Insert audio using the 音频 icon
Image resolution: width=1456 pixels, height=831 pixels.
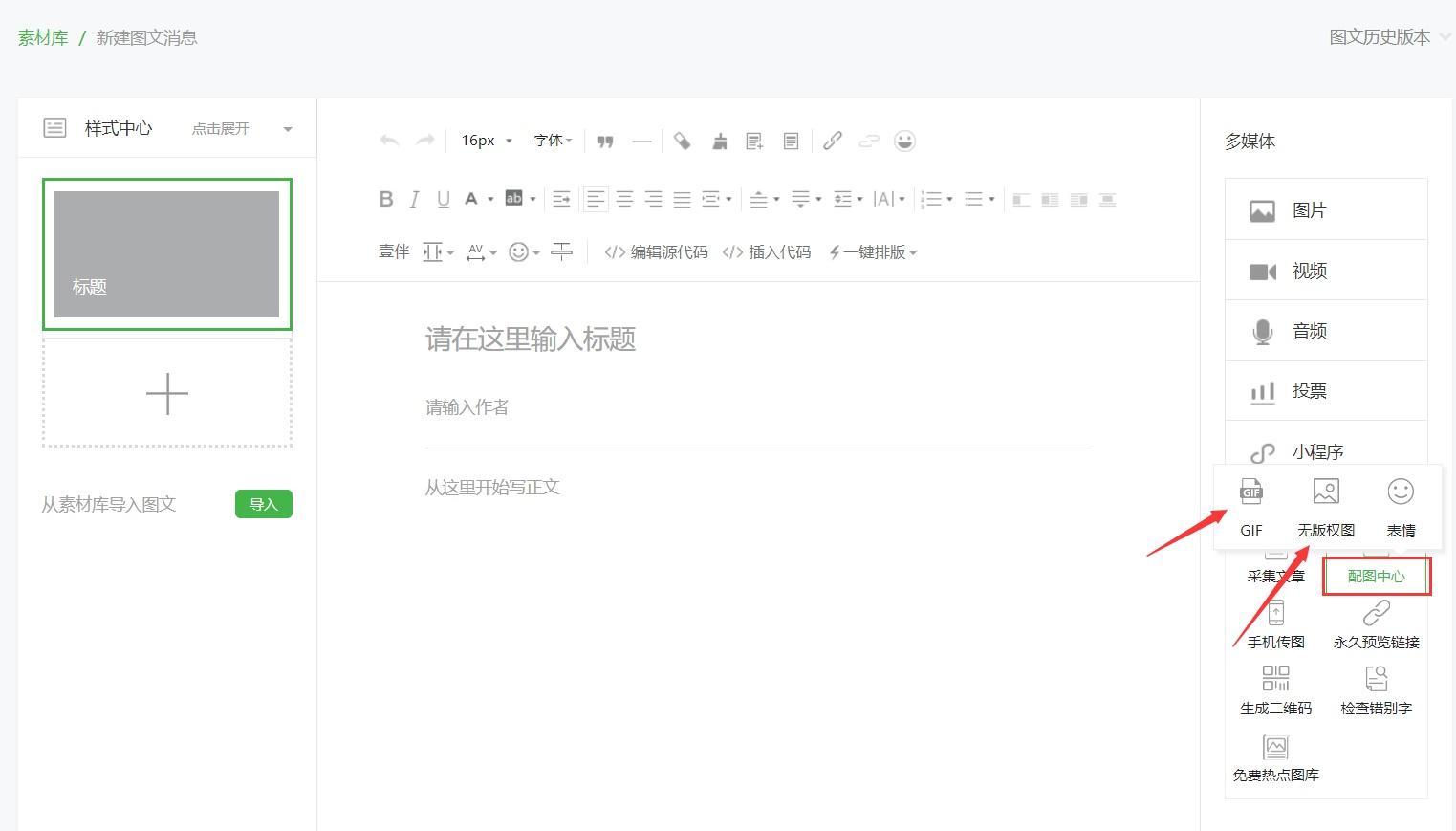pos(1309,331)
